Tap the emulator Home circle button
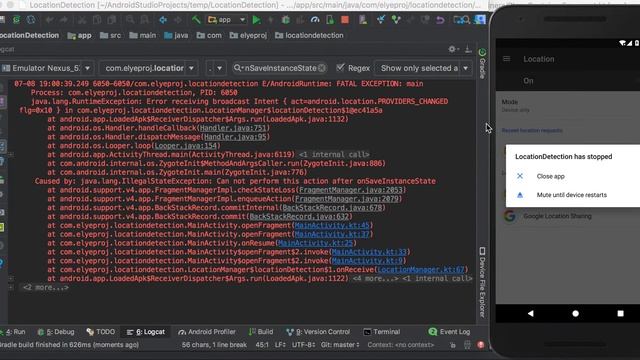Image resolution: width=640 pixels, height=360 pixels. 576,313
